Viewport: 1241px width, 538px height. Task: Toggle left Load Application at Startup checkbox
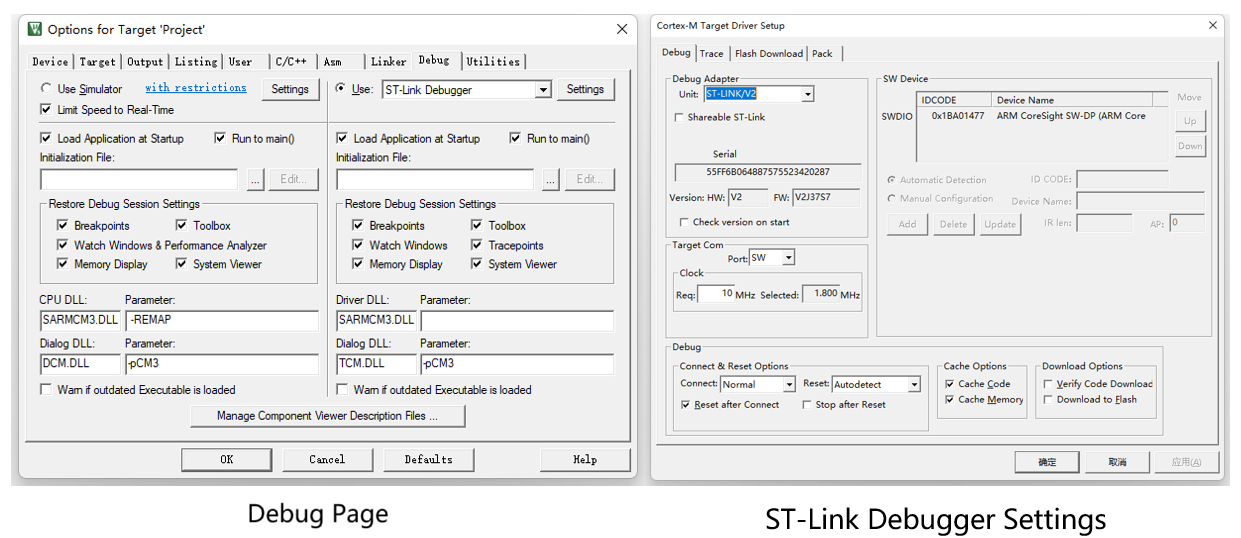[x=46, y=139]
